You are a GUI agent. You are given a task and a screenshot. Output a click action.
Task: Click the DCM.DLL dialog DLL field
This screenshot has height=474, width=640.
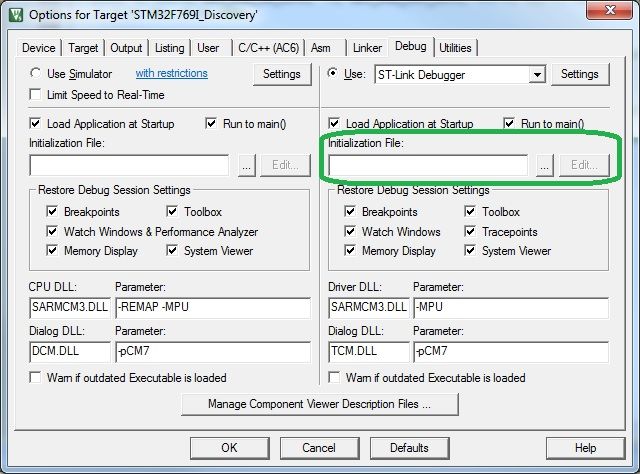[70, 352]
